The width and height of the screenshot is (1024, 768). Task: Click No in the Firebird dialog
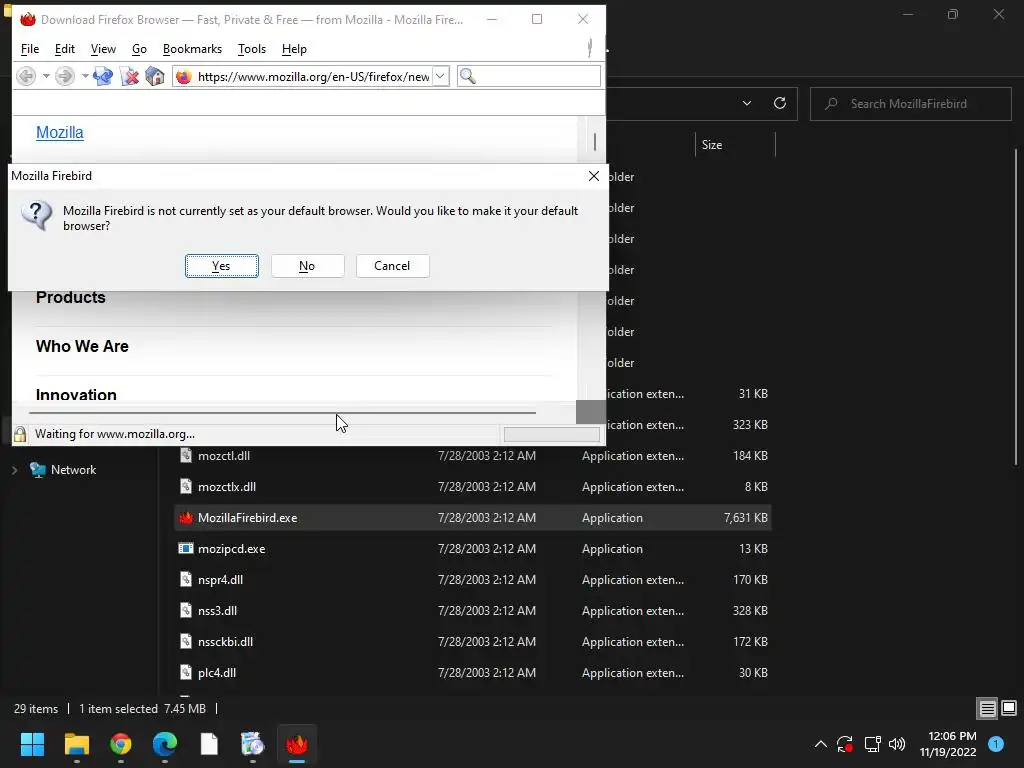[308, 266]
